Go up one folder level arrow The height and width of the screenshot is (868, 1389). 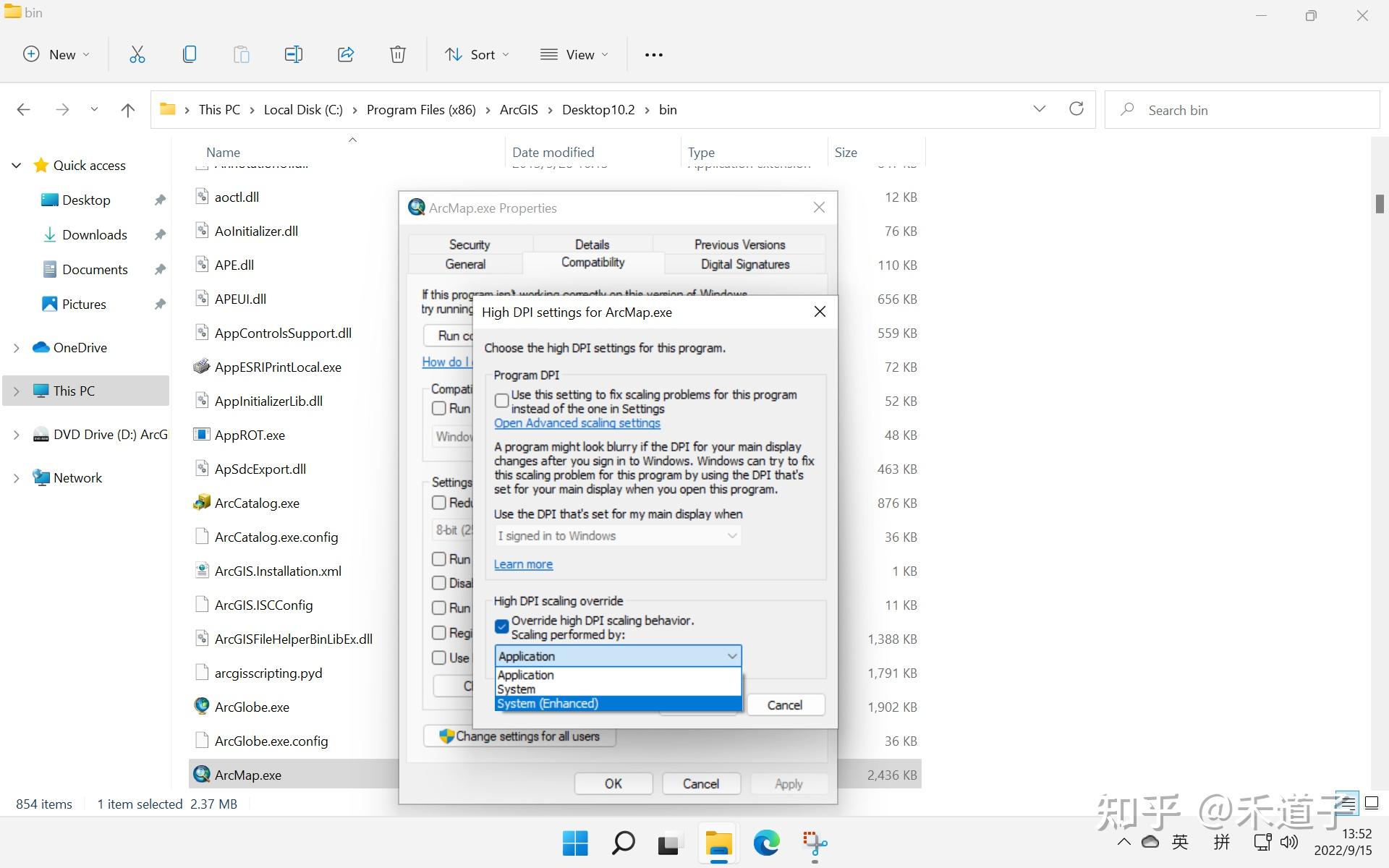[x=127, y=109]
